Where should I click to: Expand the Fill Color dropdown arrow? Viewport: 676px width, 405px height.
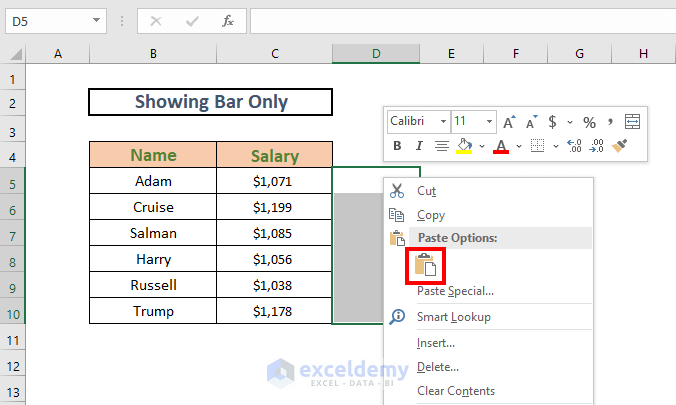482,146
